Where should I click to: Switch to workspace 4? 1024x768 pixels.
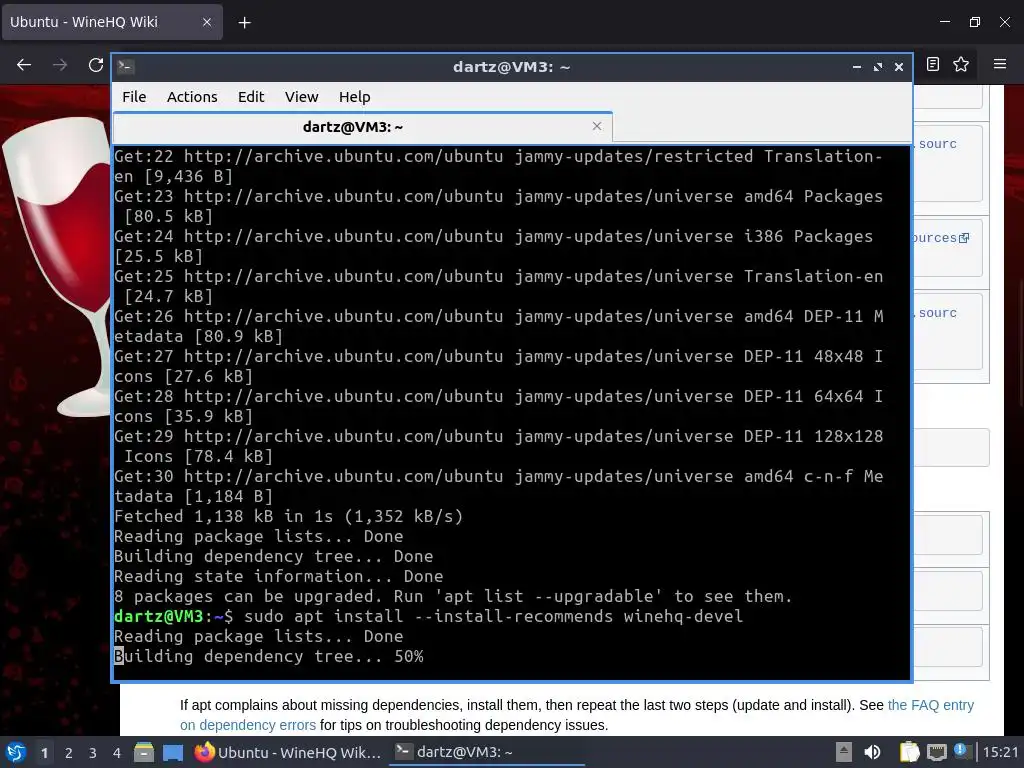point(116,753)
